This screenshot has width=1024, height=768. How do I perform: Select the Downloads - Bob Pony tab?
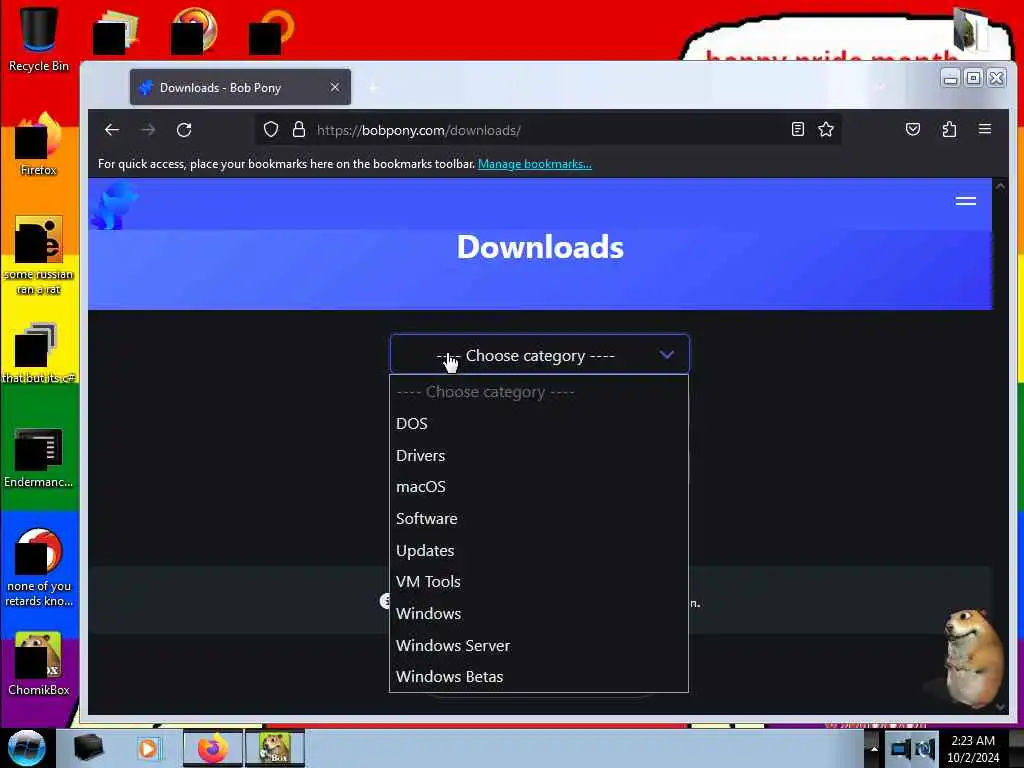[240, 88]
